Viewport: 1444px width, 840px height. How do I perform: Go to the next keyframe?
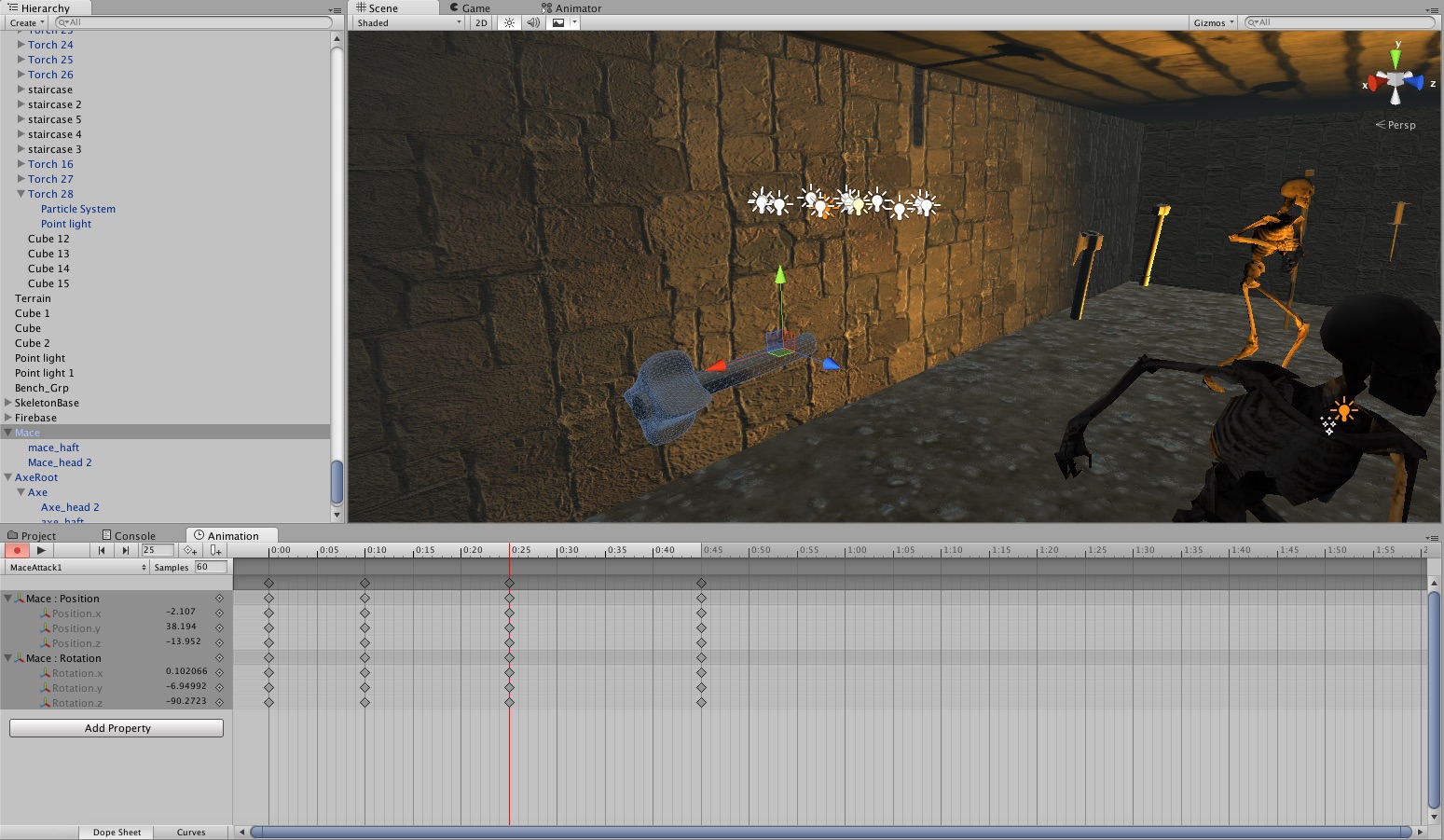[x=126, y=551]
